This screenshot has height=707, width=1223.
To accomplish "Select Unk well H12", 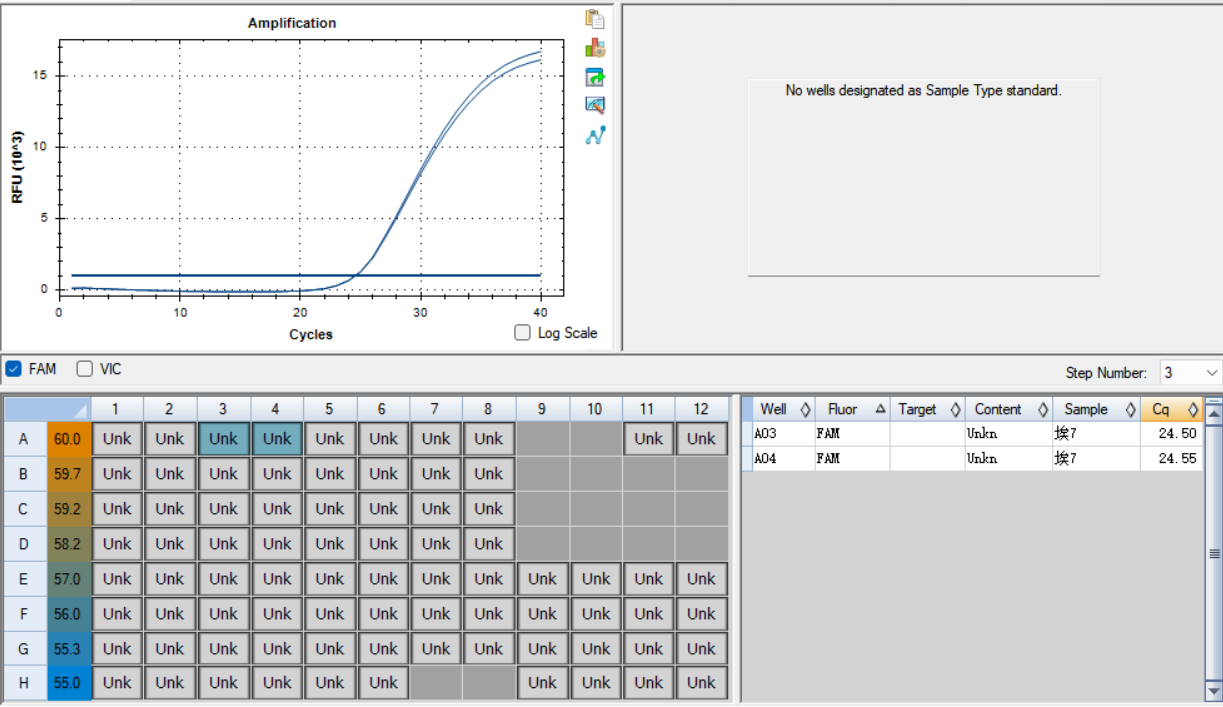I will tap(701, 683).
